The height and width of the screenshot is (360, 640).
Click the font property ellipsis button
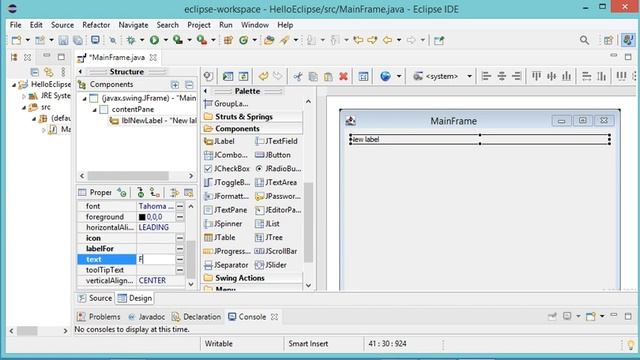180,206
